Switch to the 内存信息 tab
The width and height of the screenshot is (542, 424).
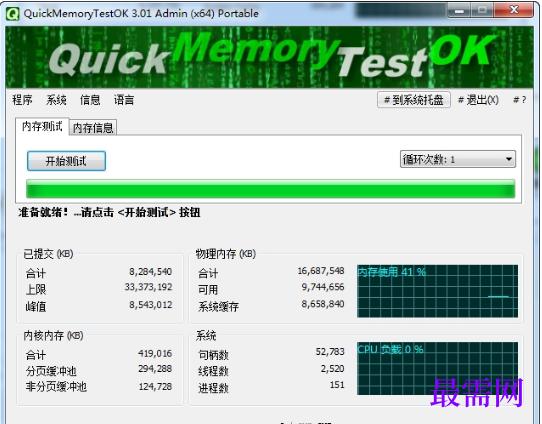click(x=93, y=128)
